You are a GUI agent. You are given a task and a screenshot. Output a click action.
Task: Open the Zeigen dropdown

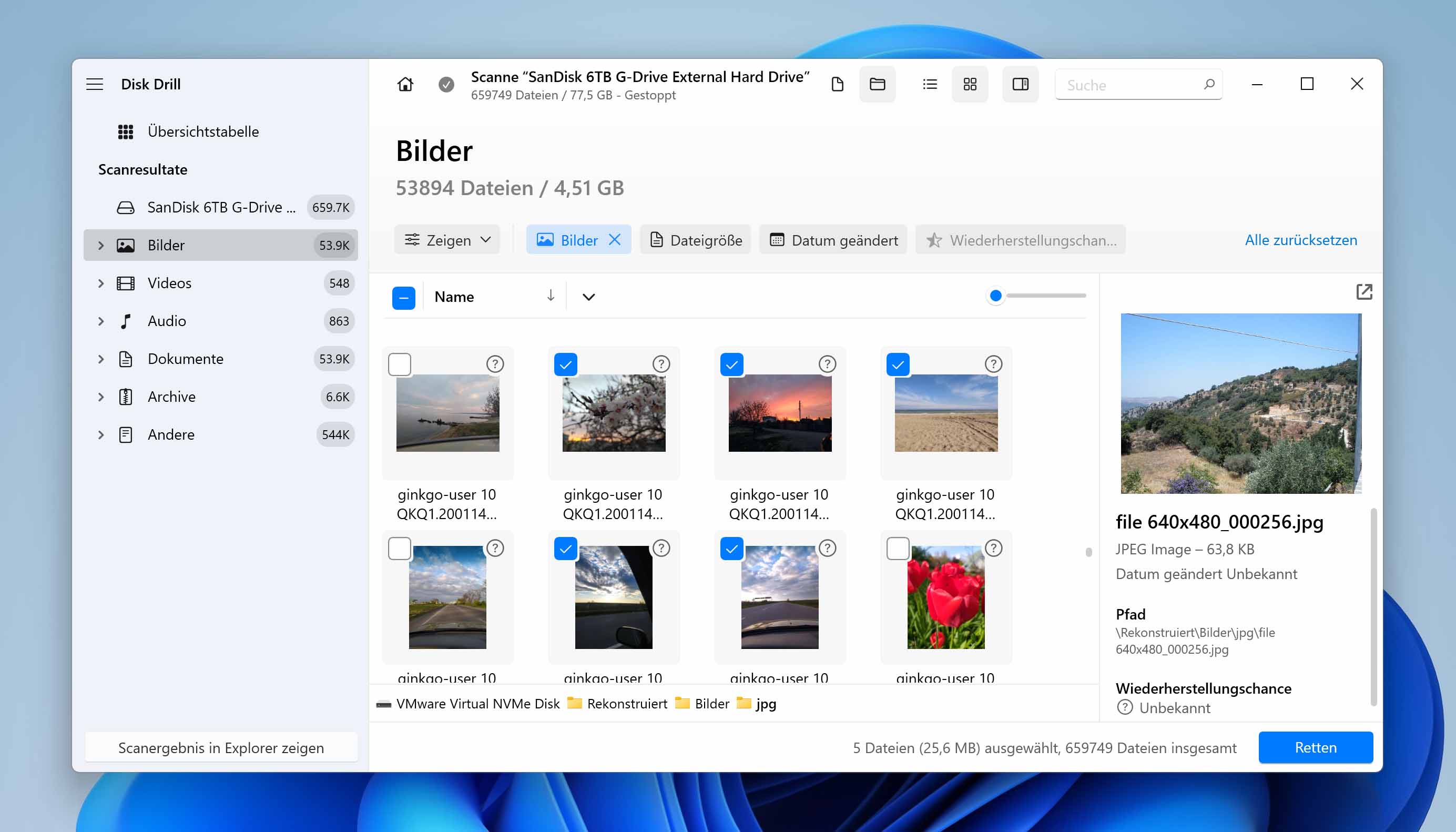pyautogui.click(x=447, y=240)
